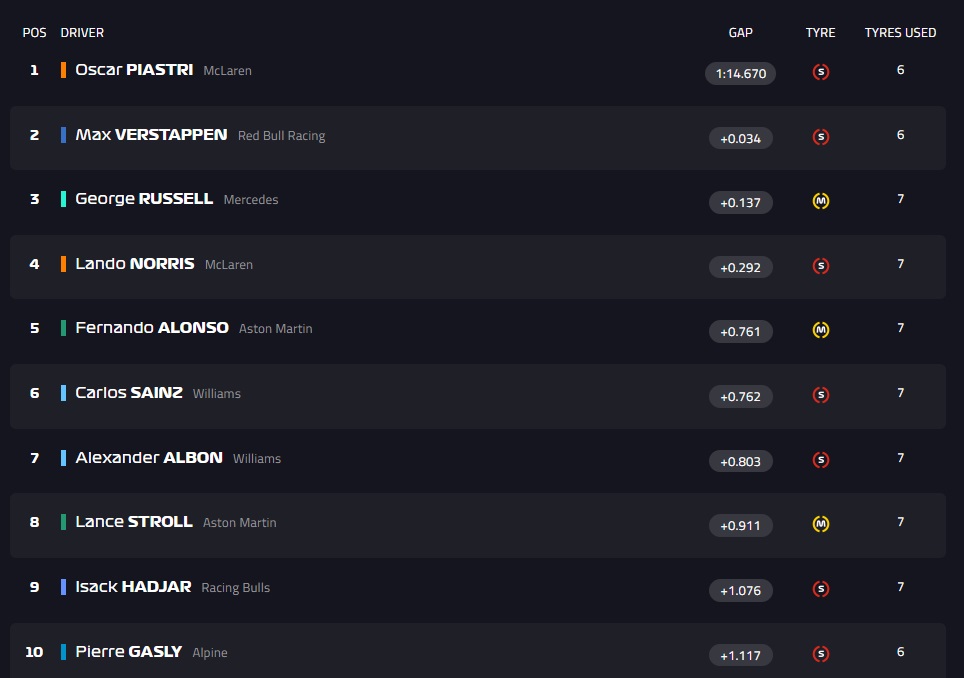Select the Mercedes team label for Russell
964x678 pixels.
[x=251, y=200]
